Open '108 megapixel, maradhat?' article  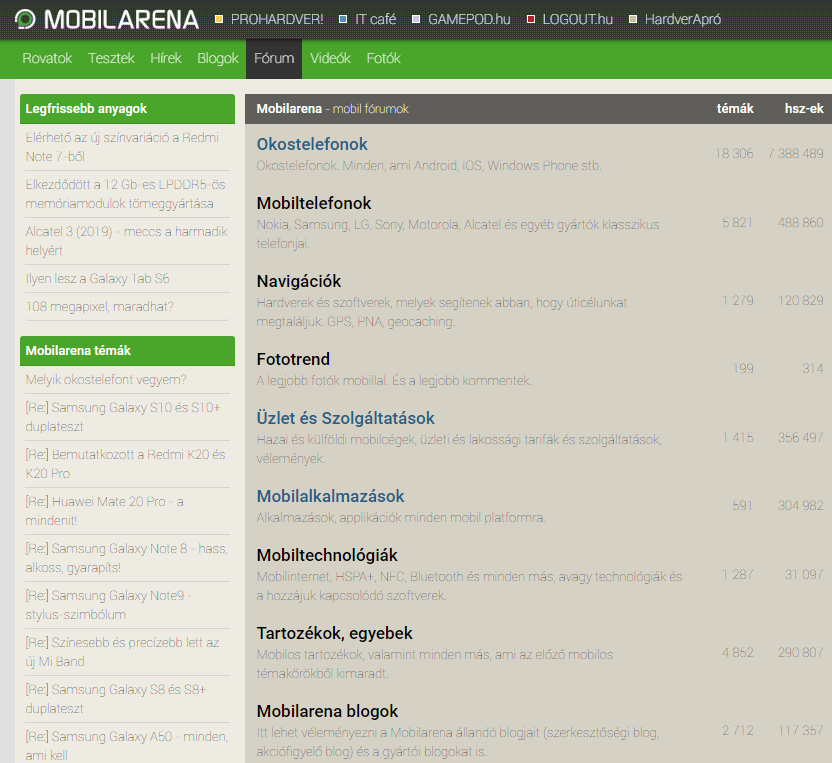(x=99, y=307)
